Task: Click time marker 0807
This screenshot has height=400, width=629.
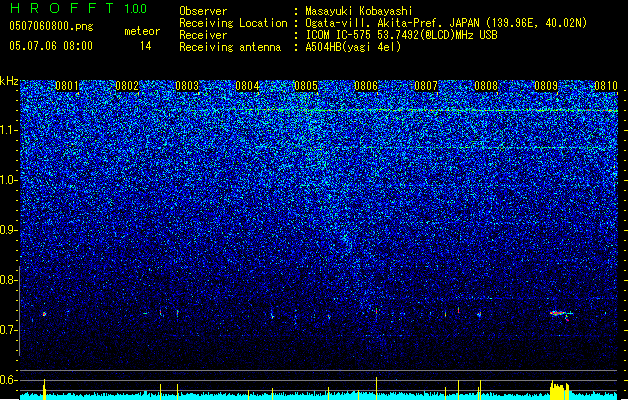Action: point(426,86)
